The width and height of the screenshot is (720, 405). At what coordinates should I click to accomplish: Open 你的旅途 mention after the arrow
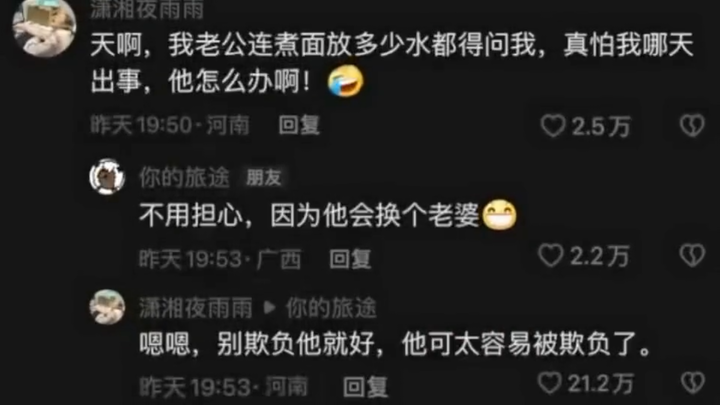click(331, 308)
